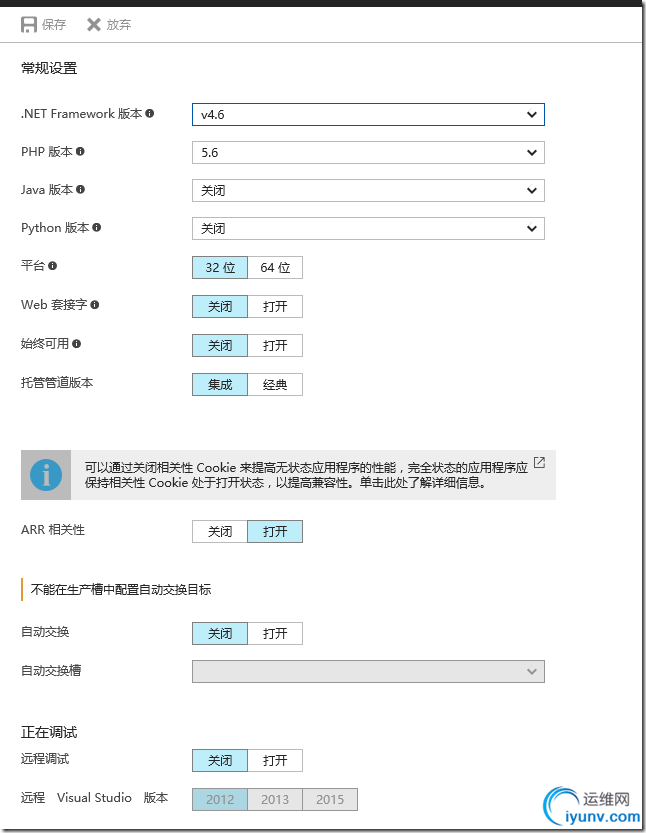646x833 pixels.
Task: Click info icon next to 始终可用
Action: pos(76,344)
